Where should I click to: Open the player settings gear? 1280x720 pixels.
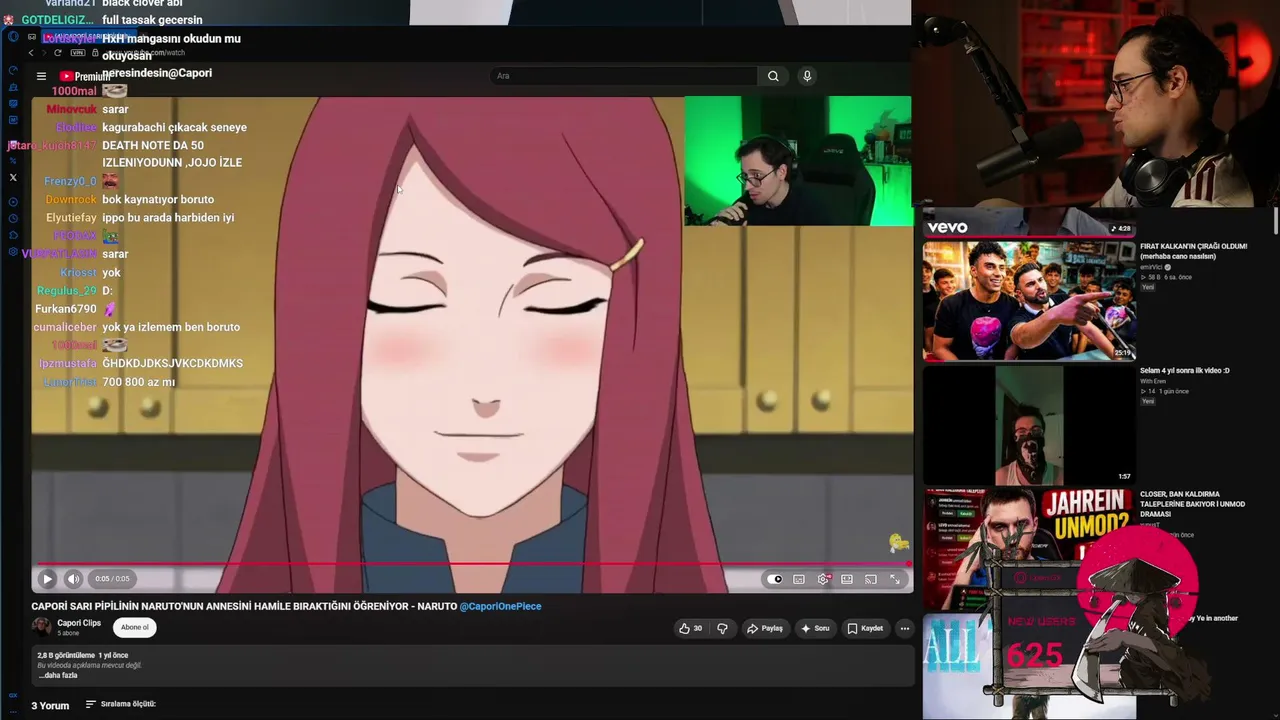(x=823, y=579)
